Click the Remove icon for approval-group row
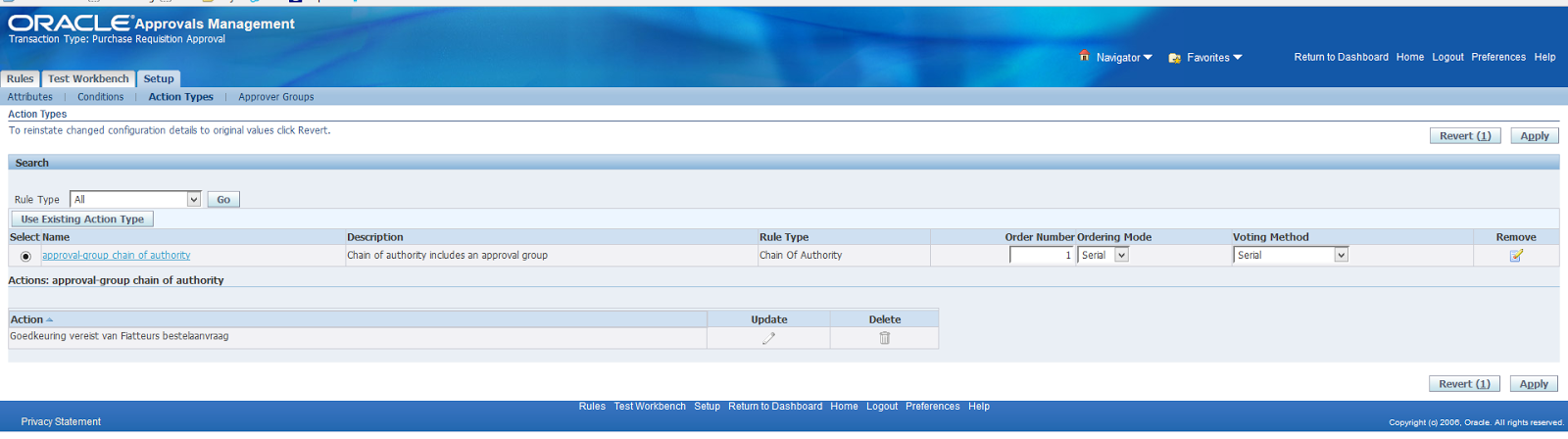This screenshot has height=439, width=1568. click(1516, 256)
